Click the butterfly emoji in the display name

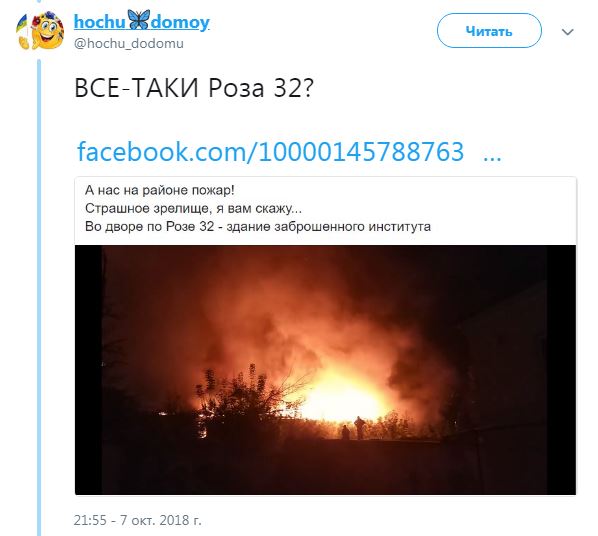point(138,20)
